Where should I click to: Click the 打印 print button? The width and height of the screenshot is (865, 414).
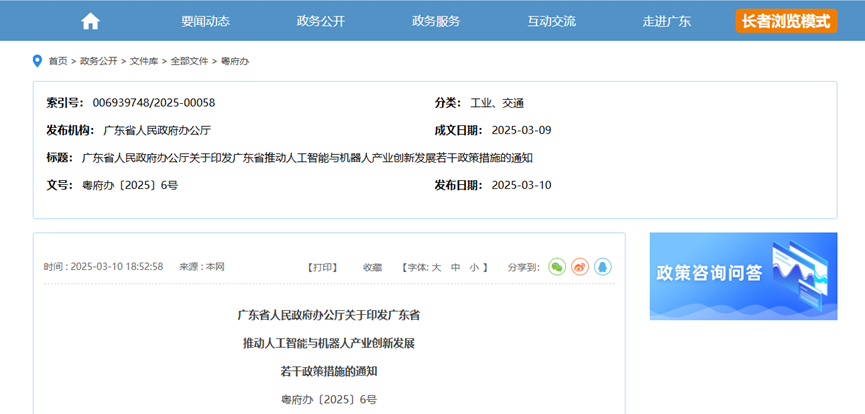point(322,267)
